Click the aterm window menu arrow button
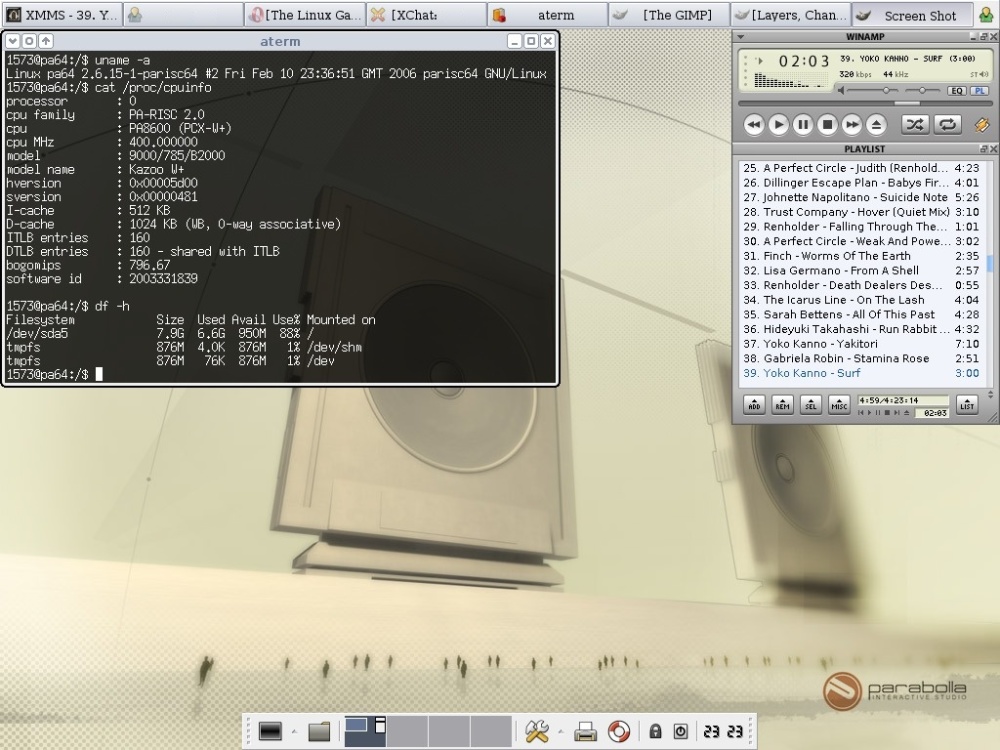 [12, 41]
